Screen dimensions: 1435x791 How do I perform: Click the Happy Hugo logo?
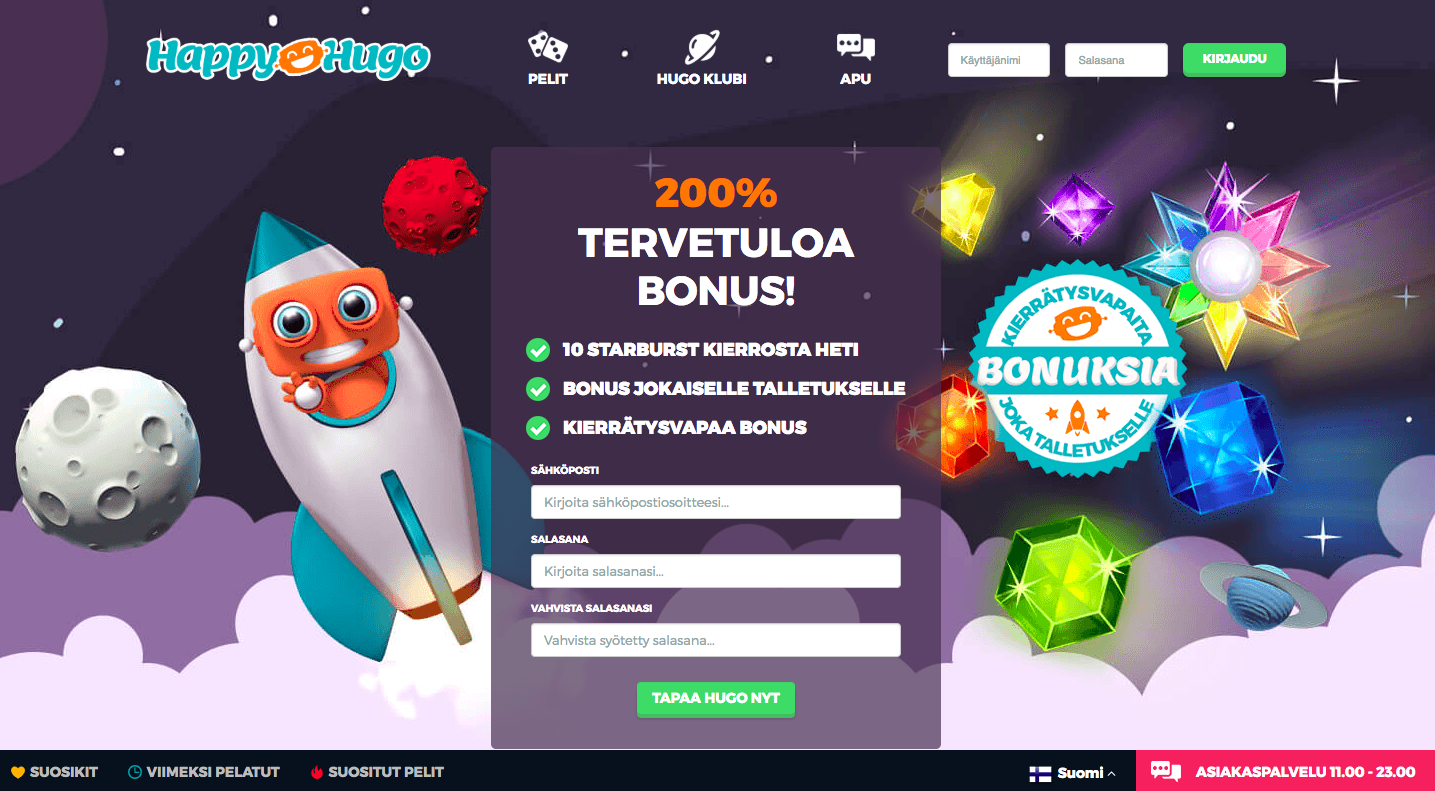(x=288, y=57)
